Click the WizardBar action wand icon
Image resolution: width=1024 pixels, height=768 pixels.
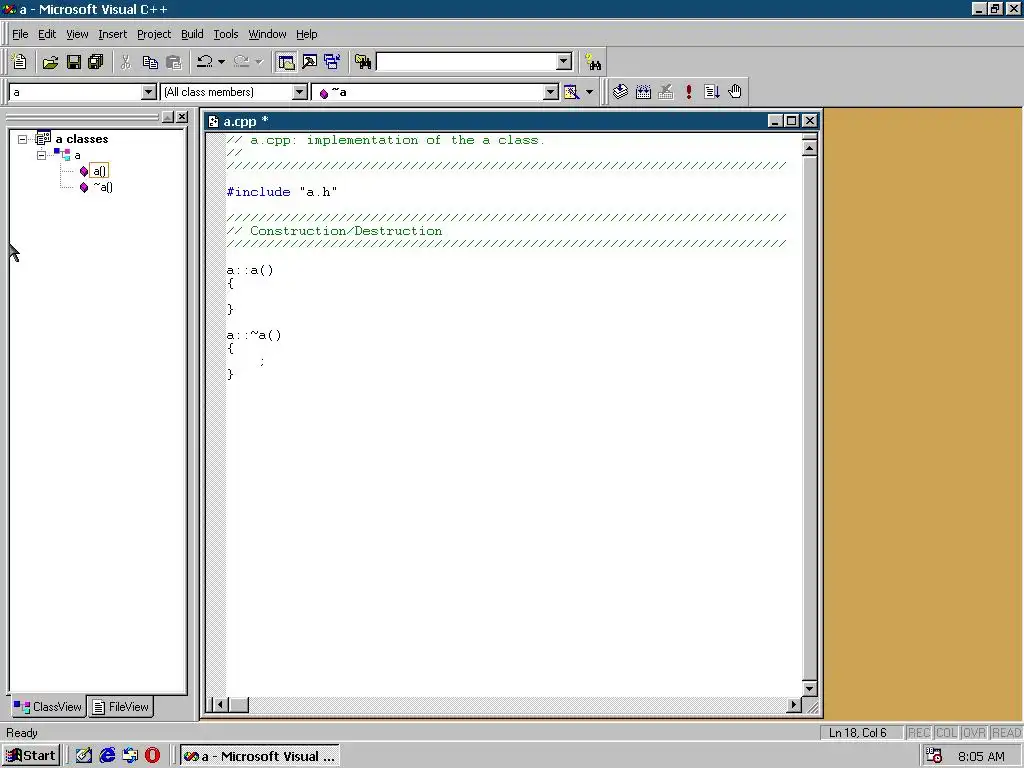click(571, 92)
